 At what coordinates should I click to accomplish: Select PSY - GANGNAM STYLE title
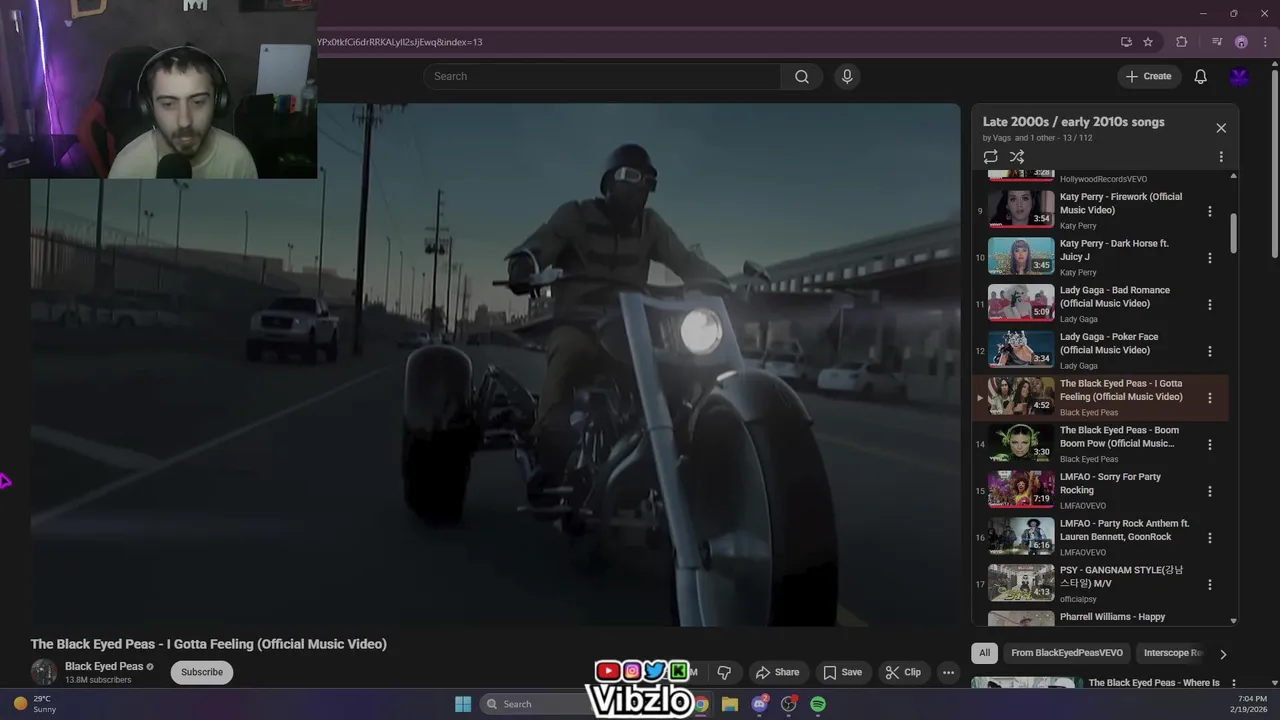click(1121, 577)
